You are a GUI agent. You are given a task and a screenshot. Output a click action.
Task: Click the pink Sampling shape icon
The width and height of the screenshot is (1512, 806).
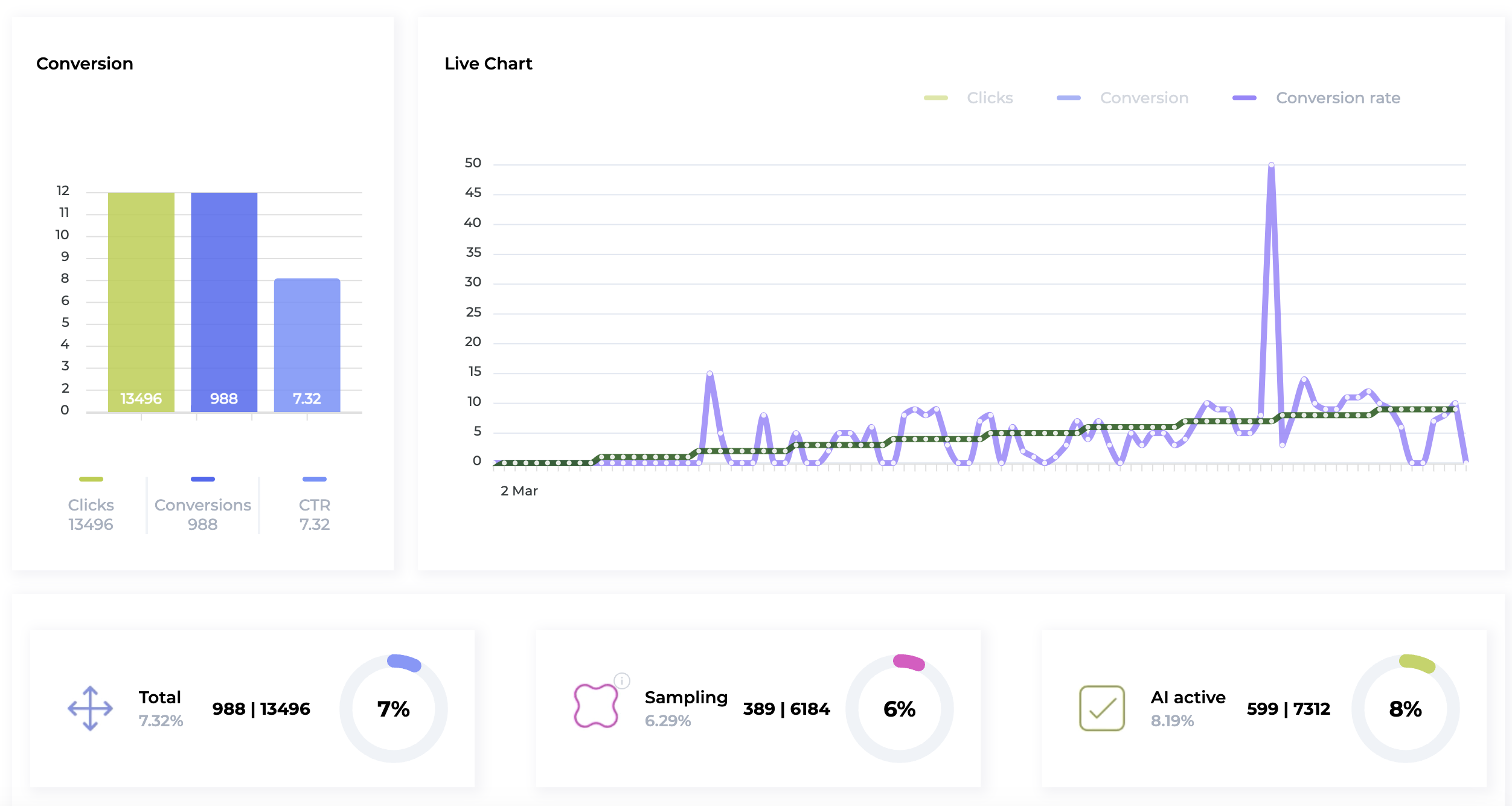[595, 706]
